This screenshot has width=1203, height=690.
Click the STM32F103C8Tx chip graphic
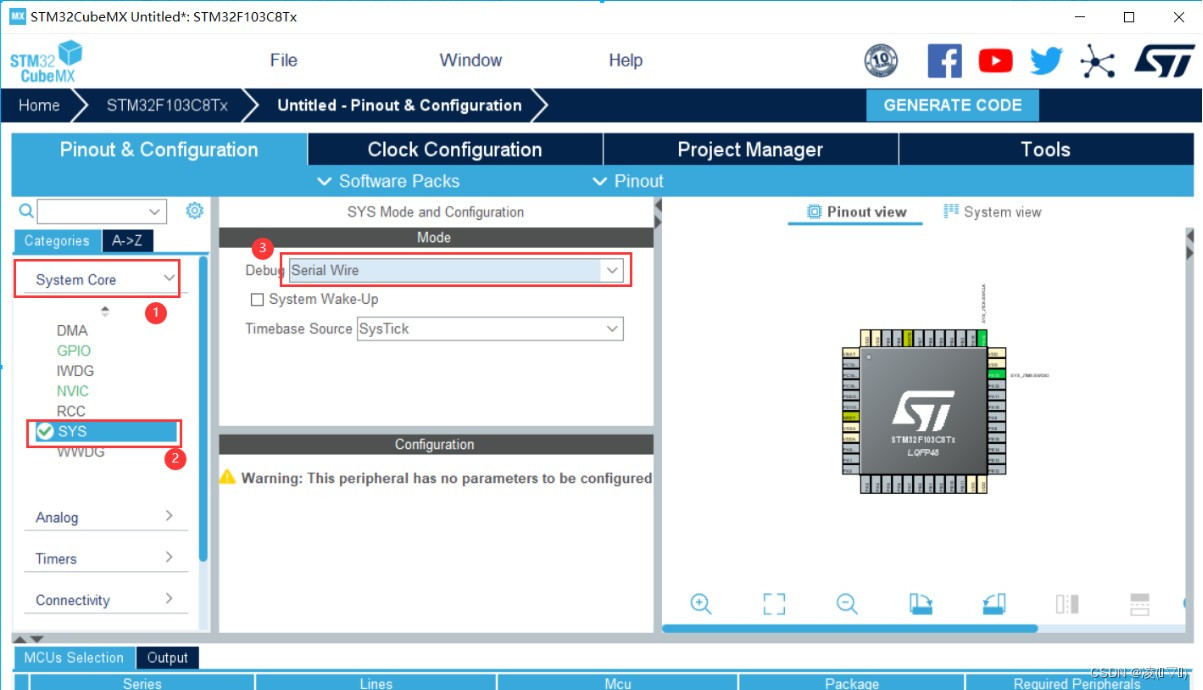tap(923, 411)
